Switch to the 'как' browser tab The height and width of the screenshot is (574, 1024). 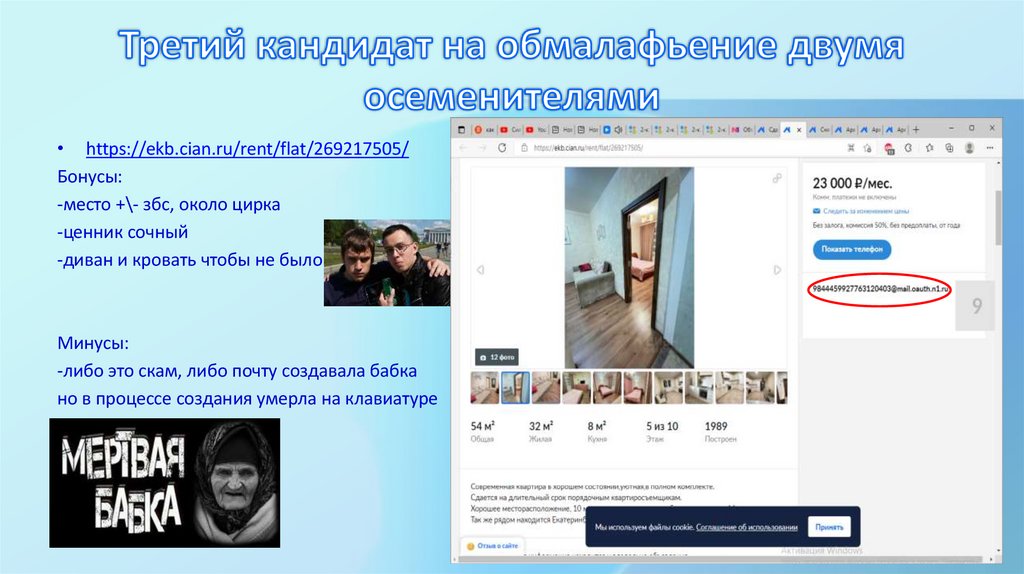(484, 129)
